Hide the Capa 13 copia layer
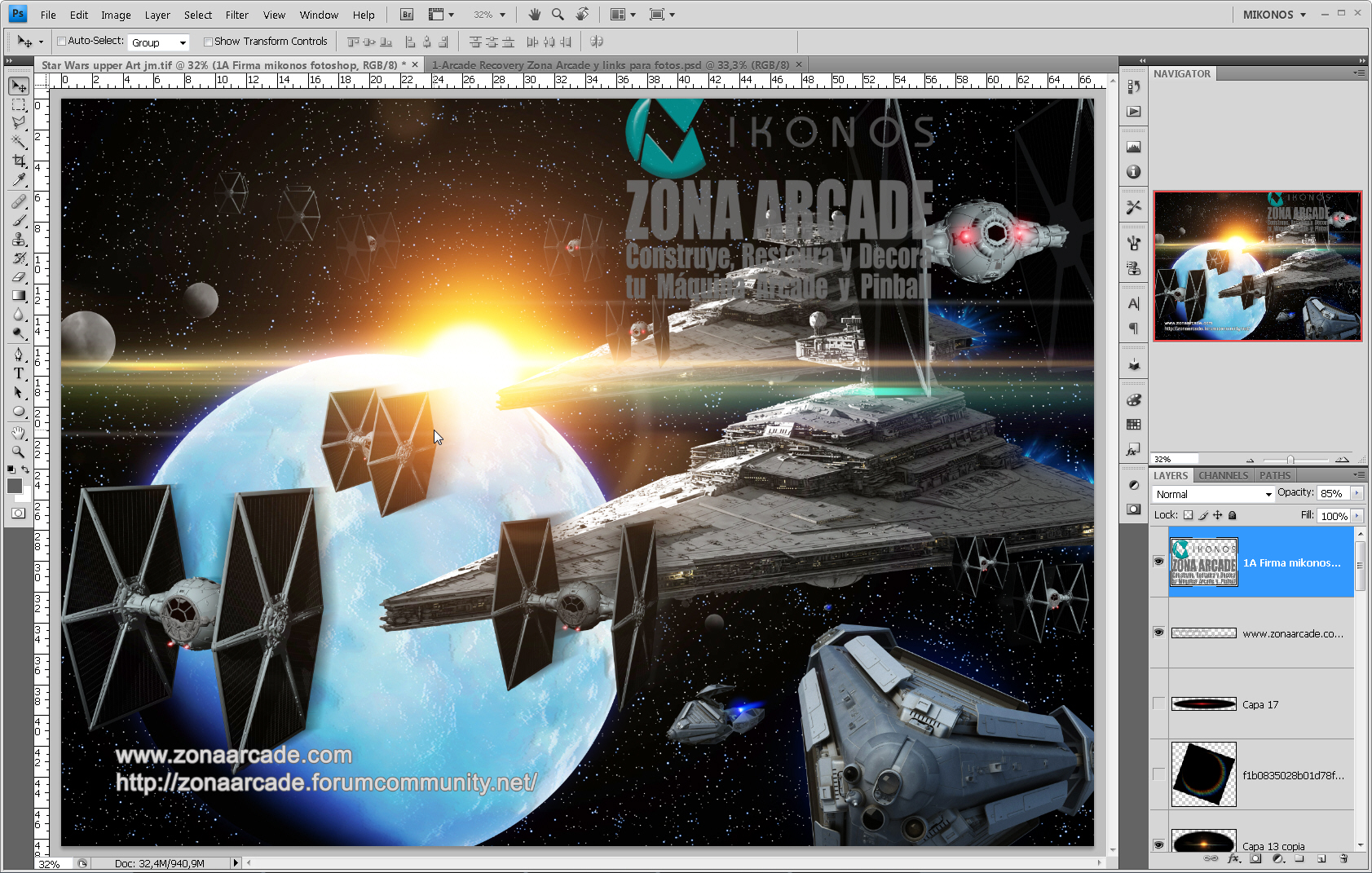 pos(1158,844)
